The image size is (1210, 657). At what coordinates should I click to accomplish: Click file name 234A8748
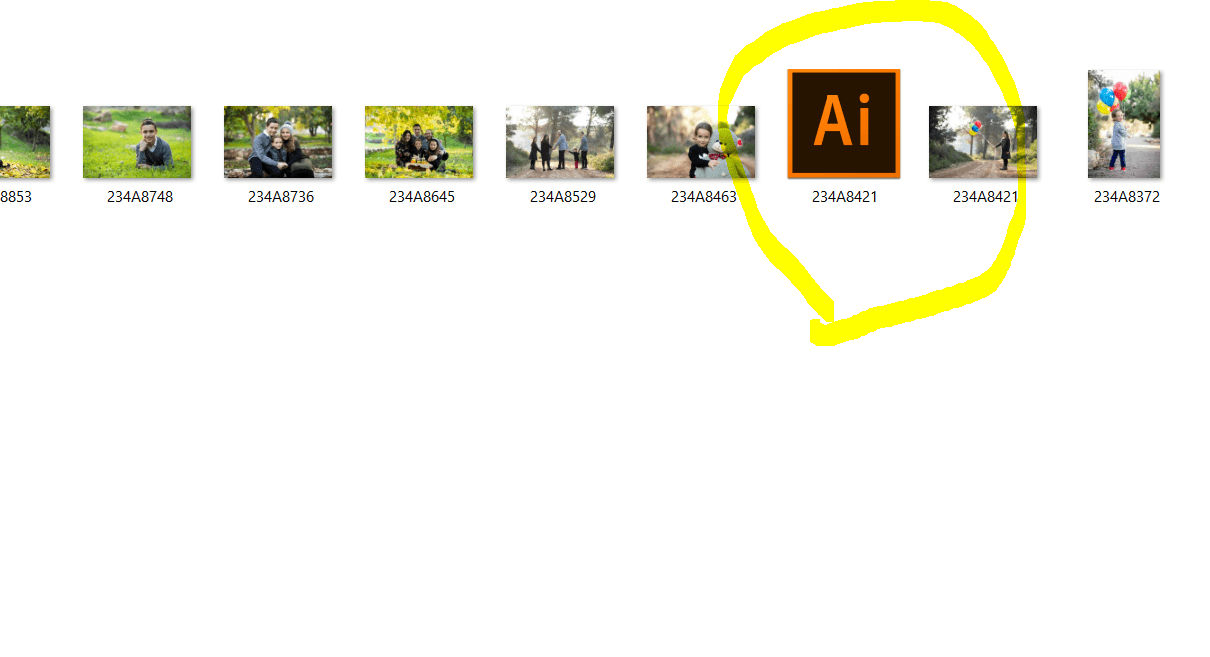pyautogui.click(x=140, y=197)
